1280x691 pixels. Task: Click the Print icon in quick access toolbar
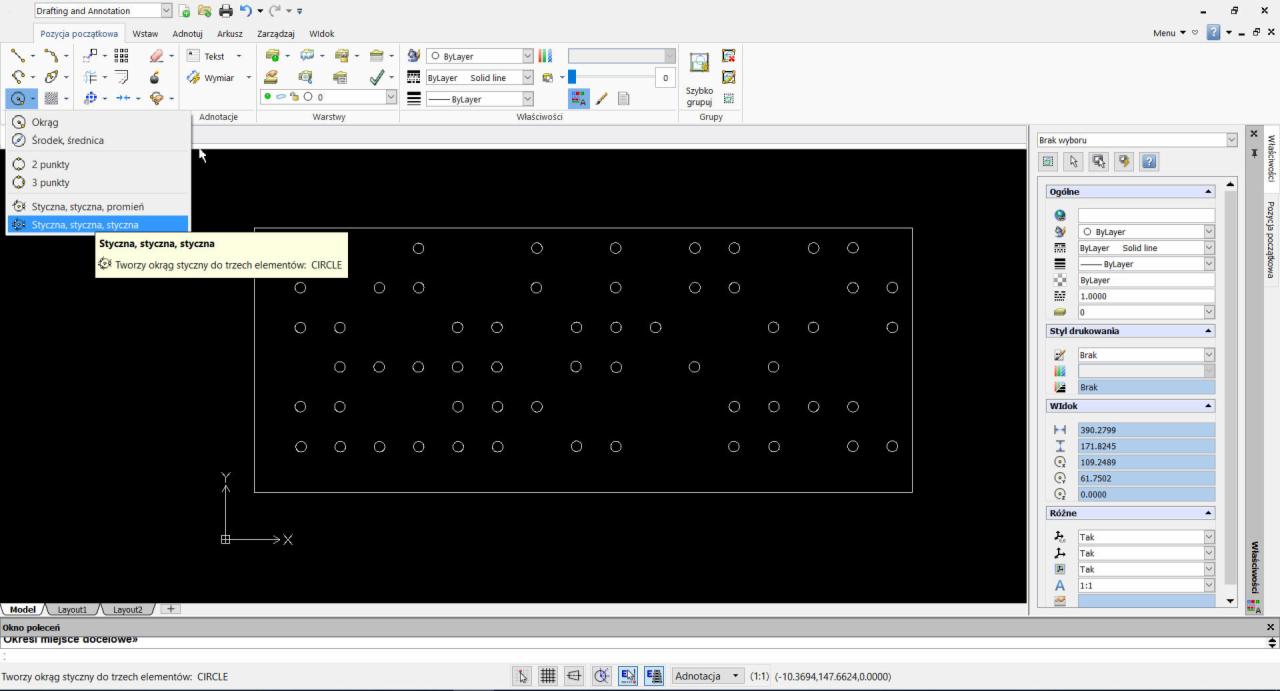(x=225, y=11)
